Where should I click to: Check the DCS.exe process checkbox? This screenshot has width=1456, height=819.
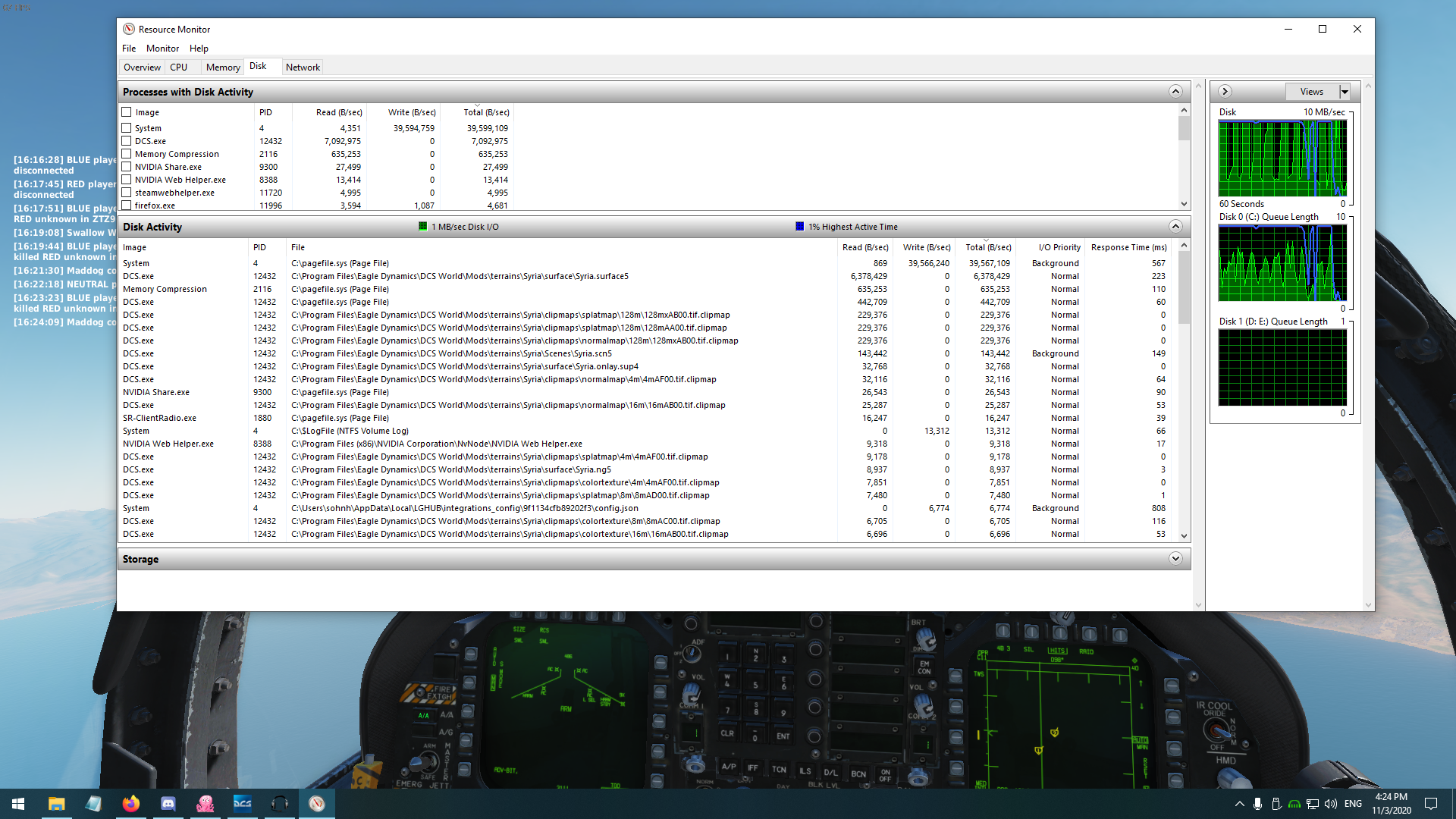[x=127, y=141]
